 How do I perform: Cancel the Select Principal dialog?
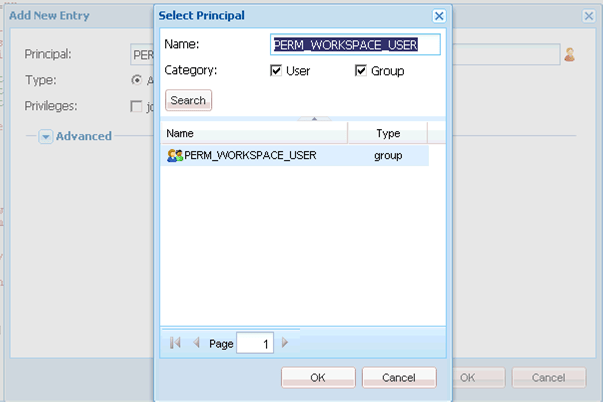click(399, 377)
